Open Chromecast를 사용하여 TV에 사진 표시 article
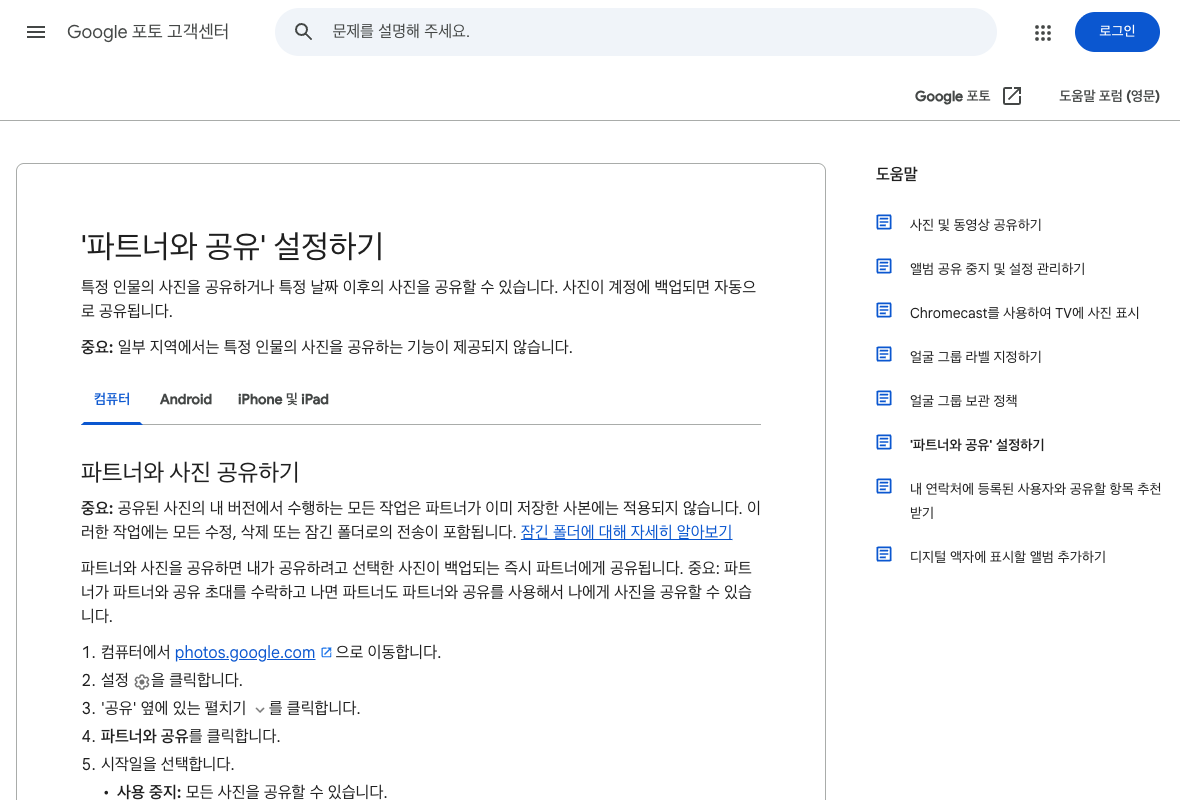Image resolution: width=1180 pixels, height=800 pixels. tap(1024, 313)
